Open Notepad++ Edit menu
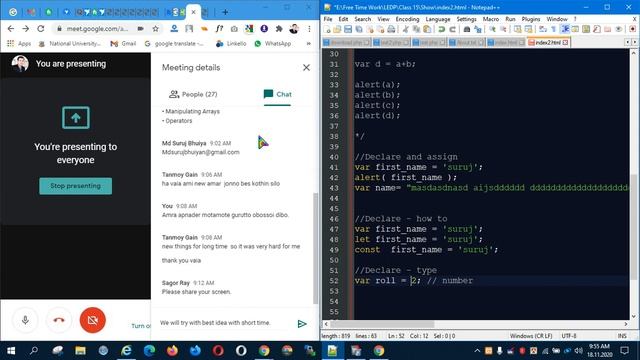The image size is (640, 360). (x=343, y=19)
